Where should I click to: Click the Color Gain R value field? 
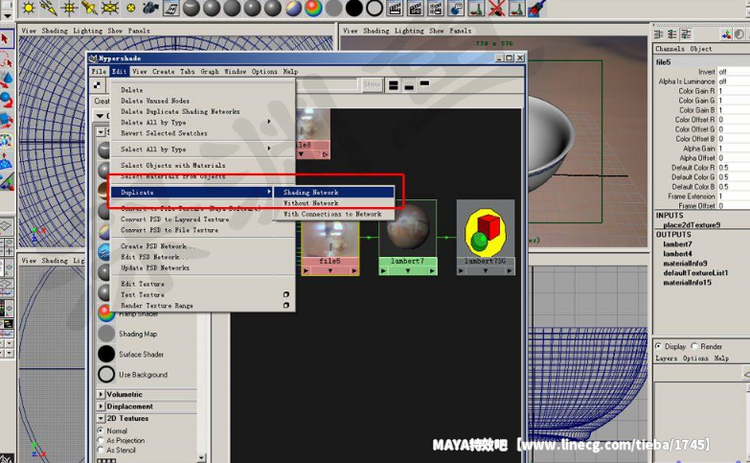[733, 91]
